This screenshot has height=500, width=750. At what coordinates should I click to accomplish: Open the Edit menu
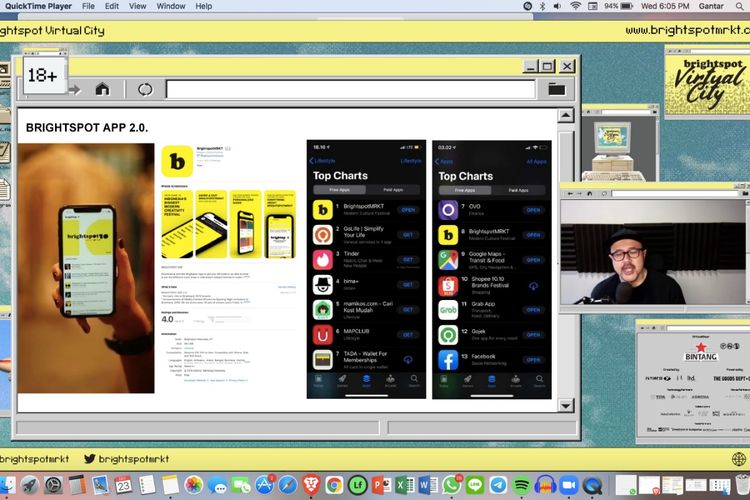click(x=112, y=6)
